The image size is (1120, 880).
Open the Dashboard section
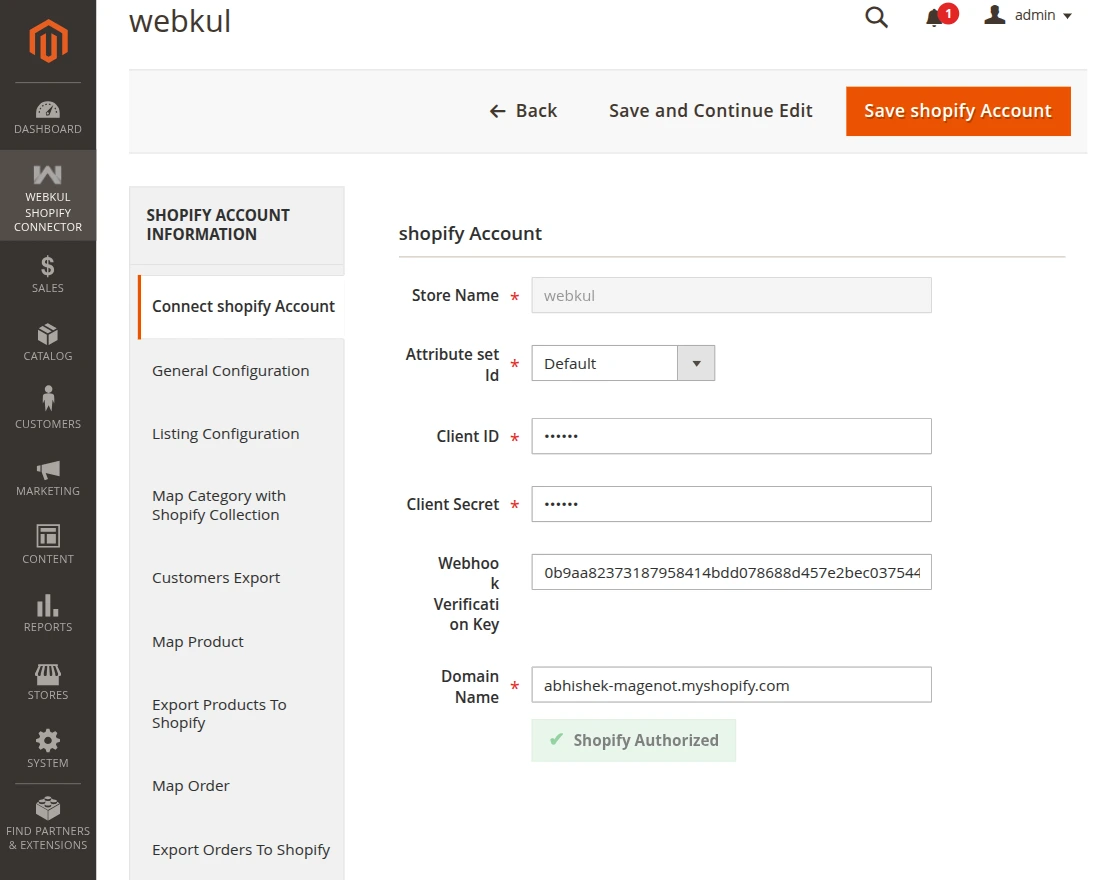48,117
